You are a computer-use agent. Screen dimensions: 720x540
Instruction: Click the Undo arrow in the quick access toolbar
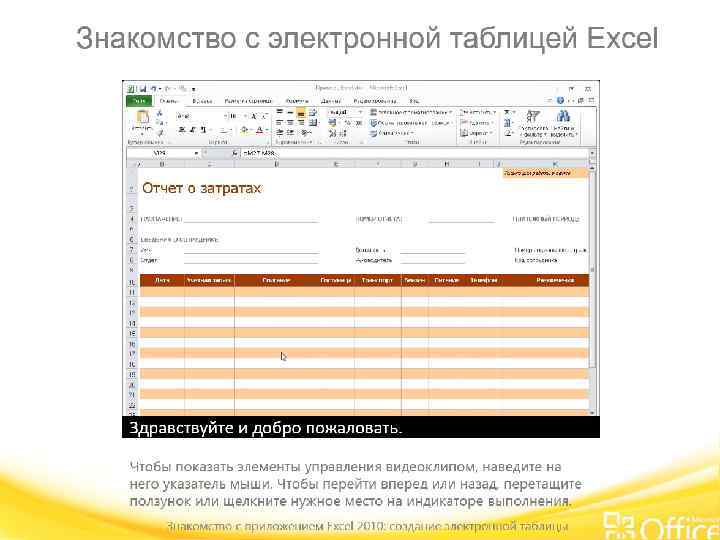[154, 89]
